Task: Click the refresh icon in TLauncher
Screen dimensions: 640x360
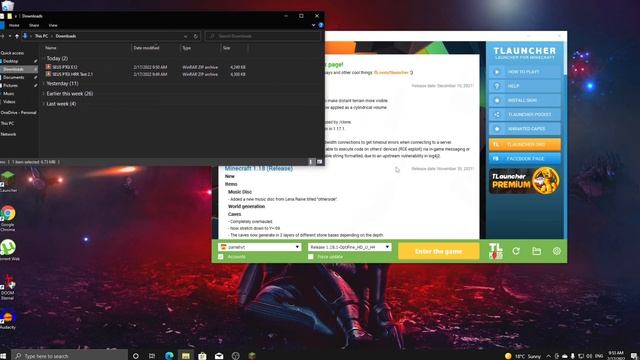Action: point(516,251)
